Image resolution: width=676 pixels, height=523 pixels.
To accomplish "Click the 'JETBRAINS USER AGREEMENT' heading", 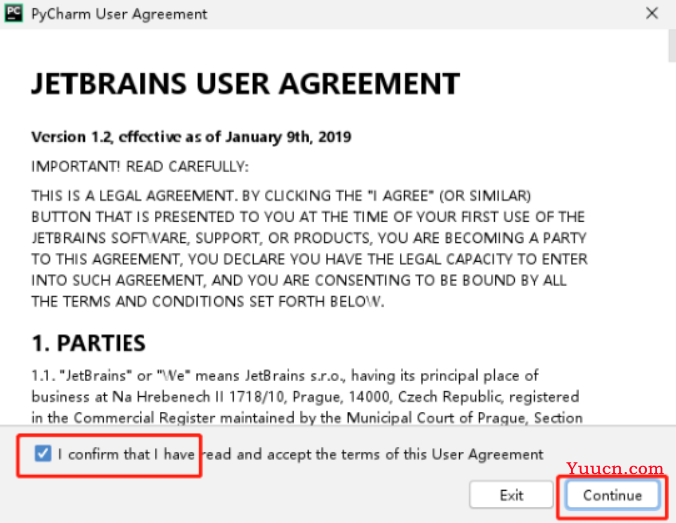I will pos(246,84).
